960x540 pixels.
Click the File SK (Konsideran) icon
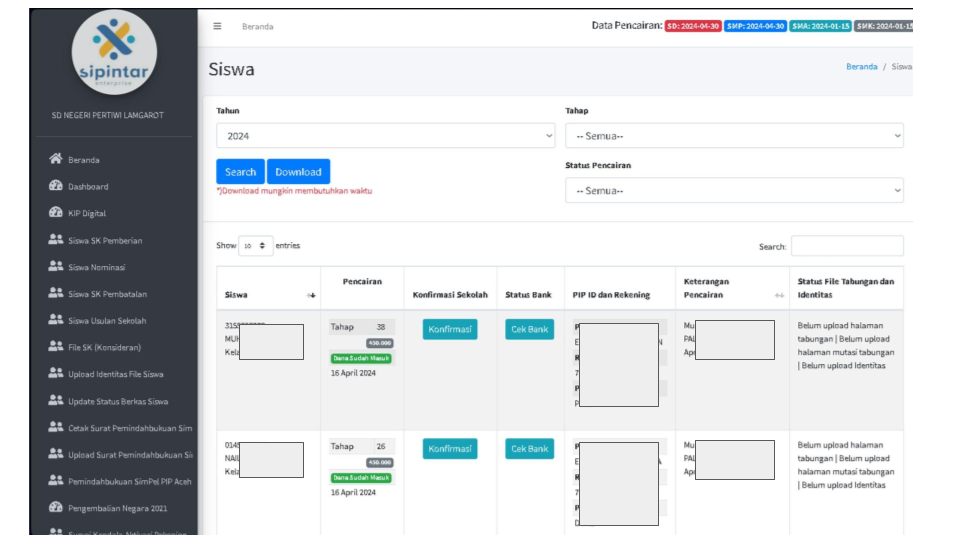[x=56, y=347]
